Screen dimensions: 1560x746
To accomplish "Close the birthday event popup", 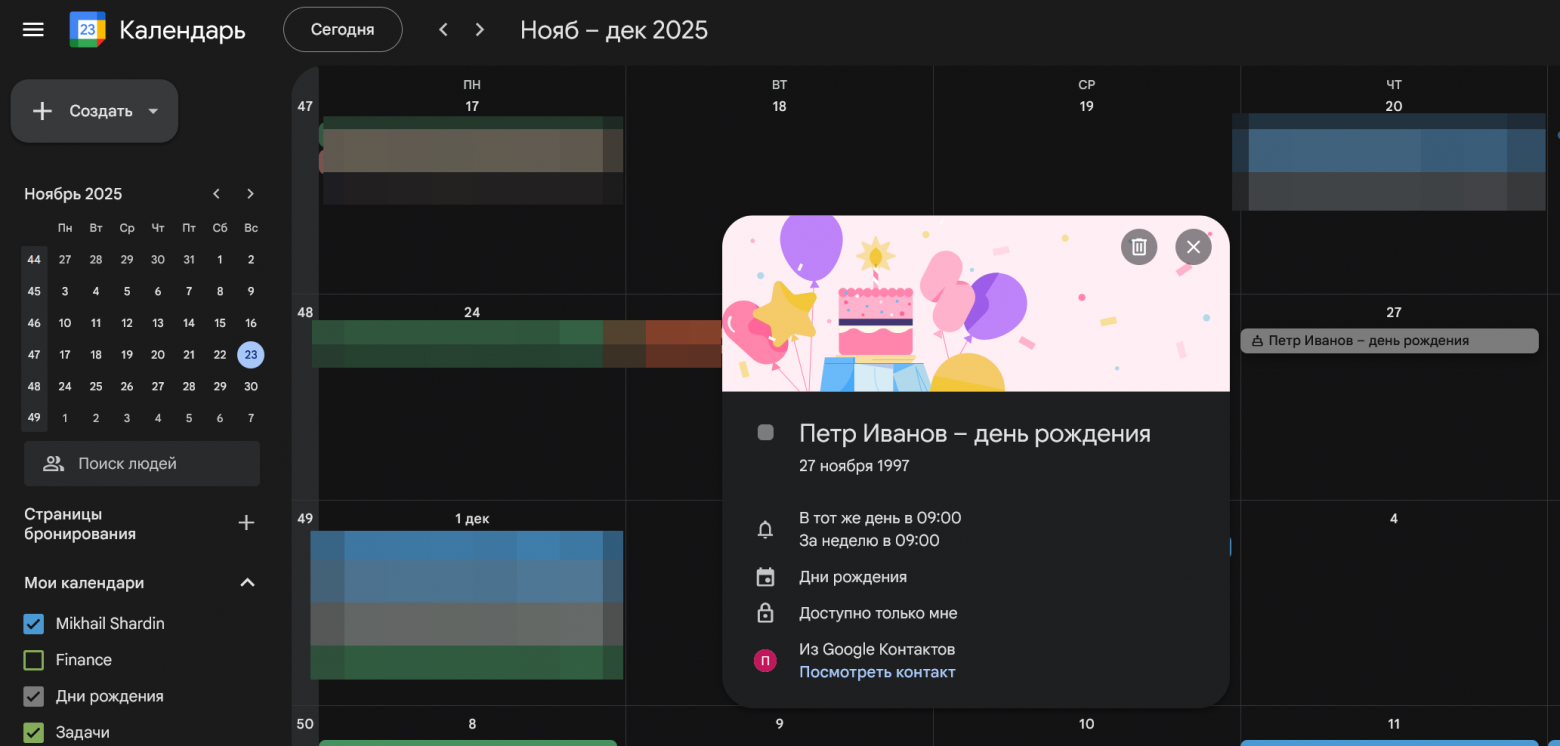I will 1192,247.
